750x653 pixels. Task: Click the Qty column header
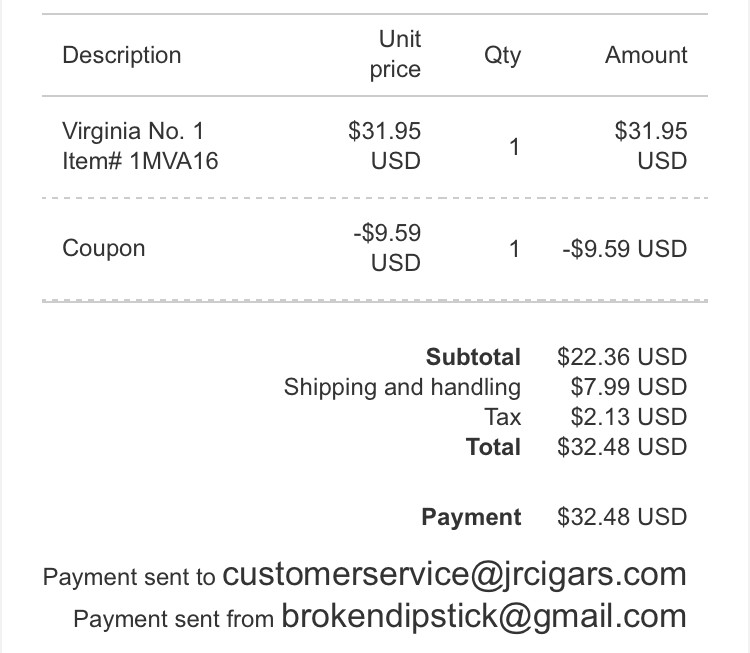point(502,55)
